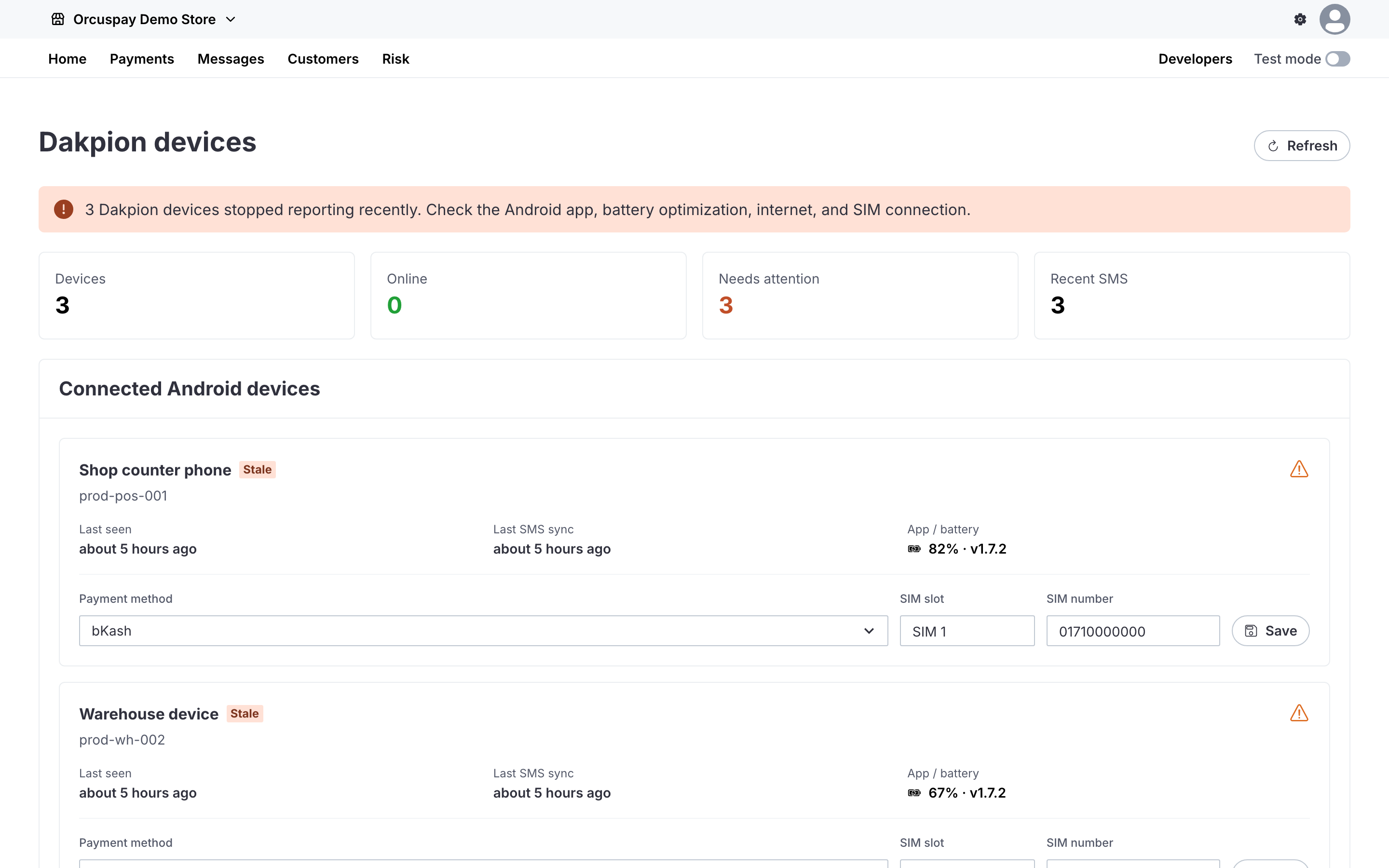Open the Payments tab
This screenshot has width=1389, height=868.
[x=142, y=59]
